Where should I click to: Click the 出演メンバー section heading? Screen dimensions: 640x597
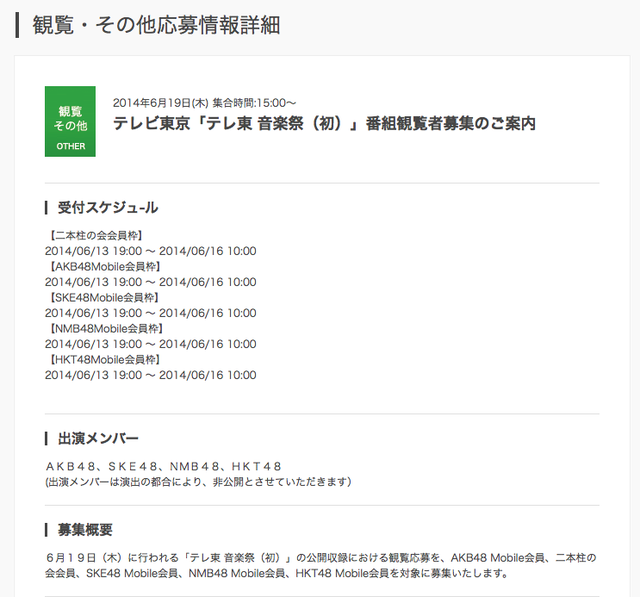pyautogui.click(x=98, y=439)
